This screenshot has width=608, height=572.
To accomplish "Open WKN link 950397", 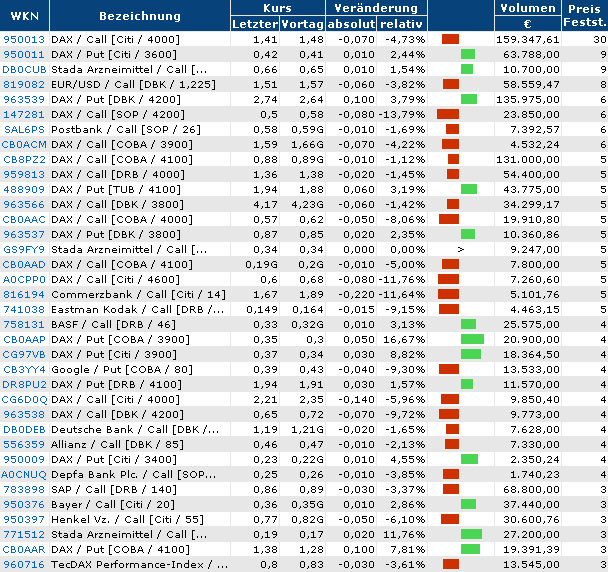I will click(x=24, y=520).
